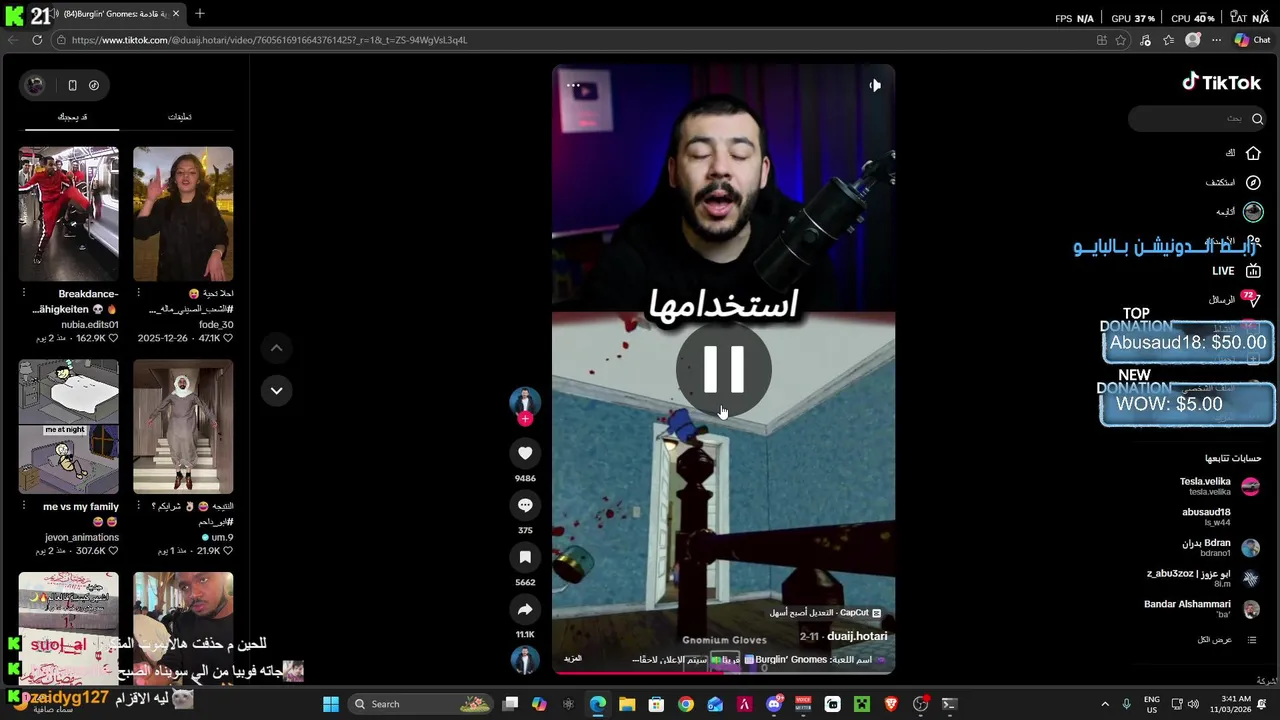This screenshot has width=1280, height=720.
Task: Expand the caption with the المزيد link
Action: [x=573, y=659]
